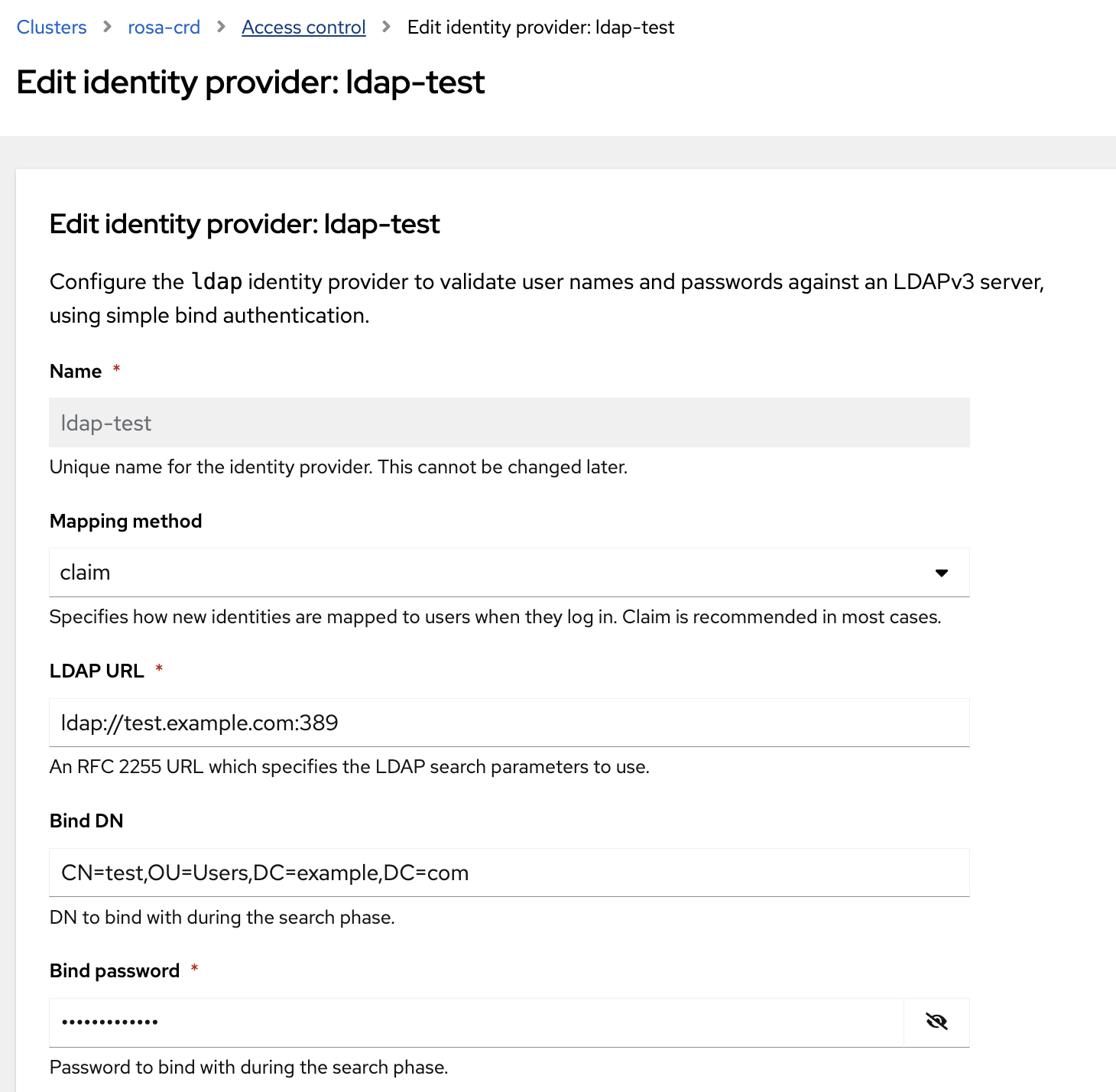Navigate to Access control
1116x1092 pixels.
(x=303, y=27)
